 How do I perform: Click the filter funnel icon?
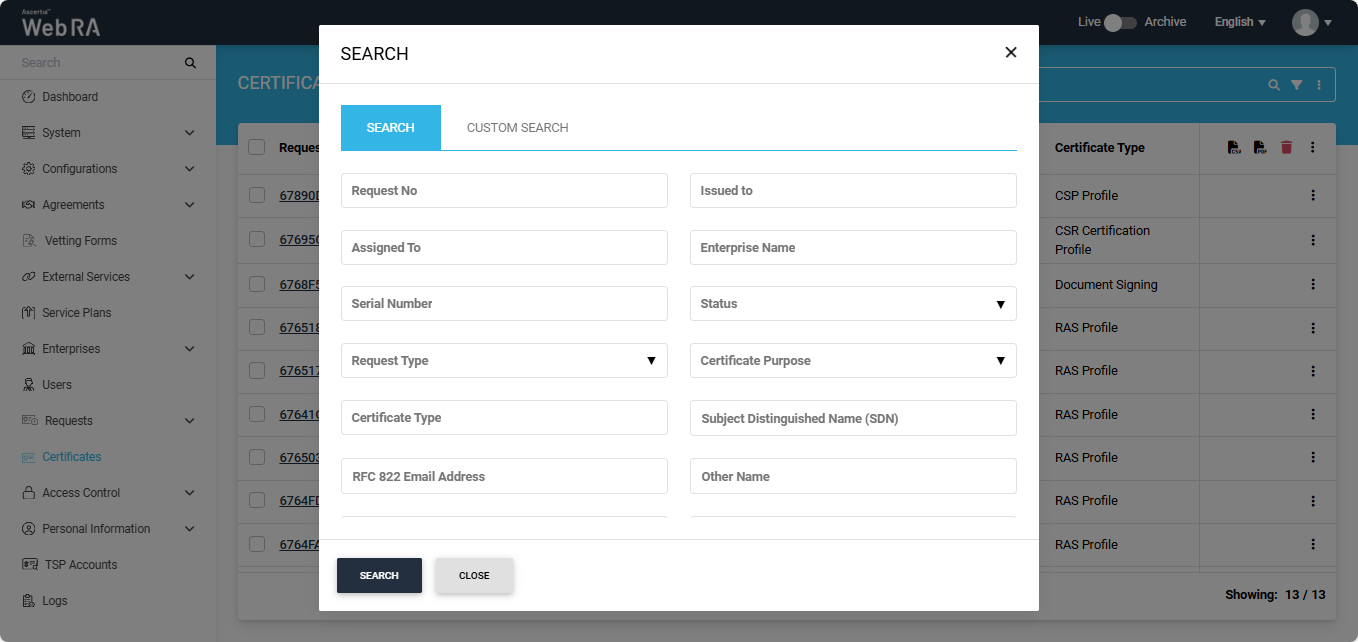tap(1296, 85)
